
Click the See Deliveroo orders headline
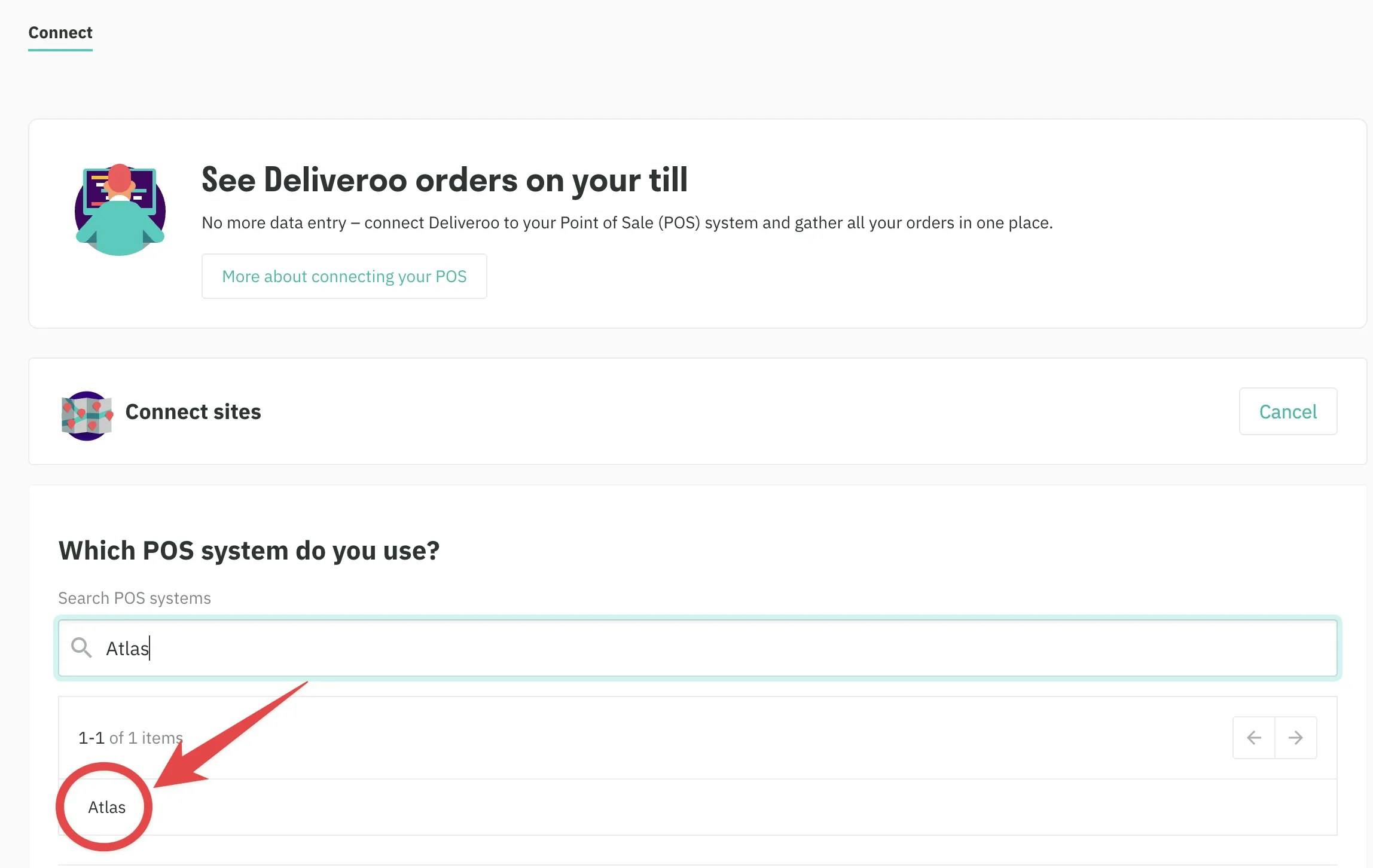click(x=444, y=181)
